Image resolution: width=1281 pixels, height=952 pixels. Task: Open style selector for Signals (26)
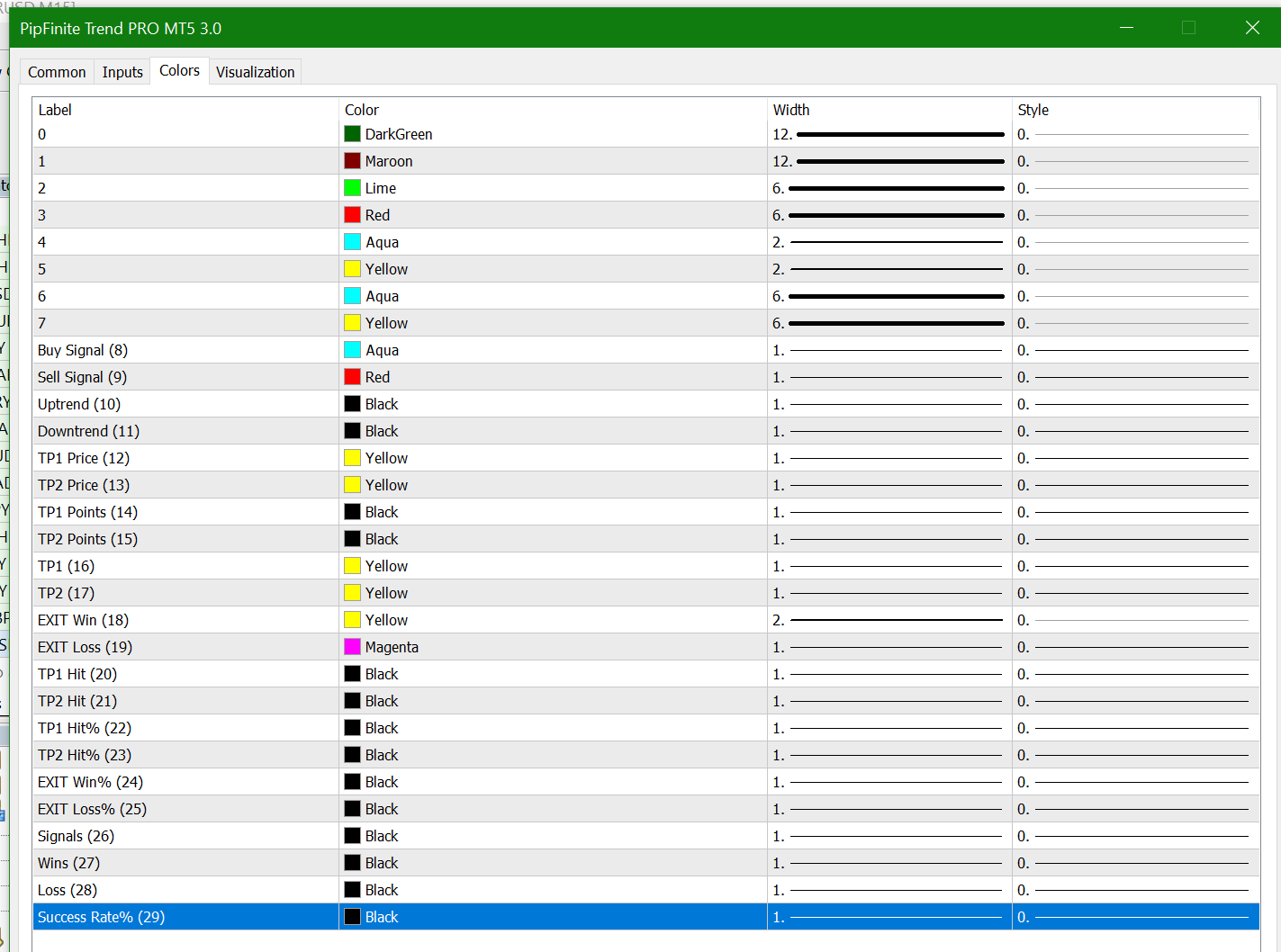pos(1135,836)
